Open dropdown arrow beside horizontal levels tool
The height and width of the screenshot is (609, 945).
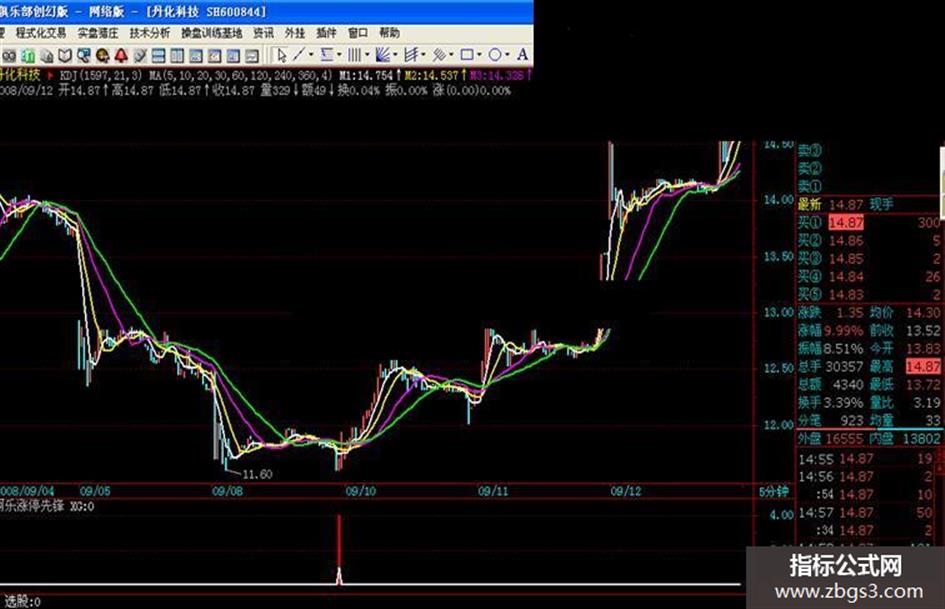click(x=339, y=55)
